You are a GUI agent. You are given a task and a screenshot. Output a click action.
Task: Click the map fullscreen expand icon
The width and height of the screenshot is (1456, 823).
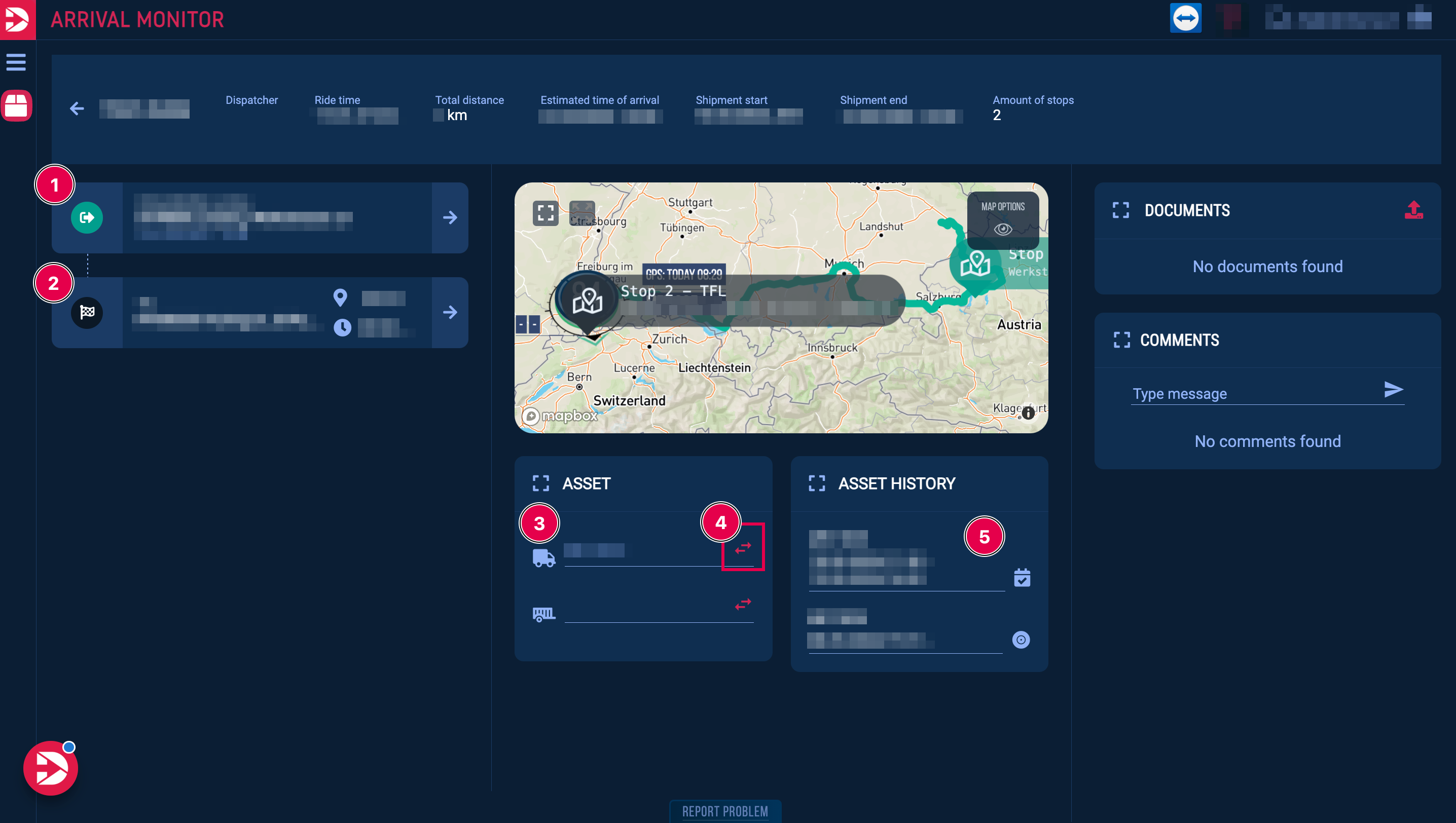click(544, 213)
